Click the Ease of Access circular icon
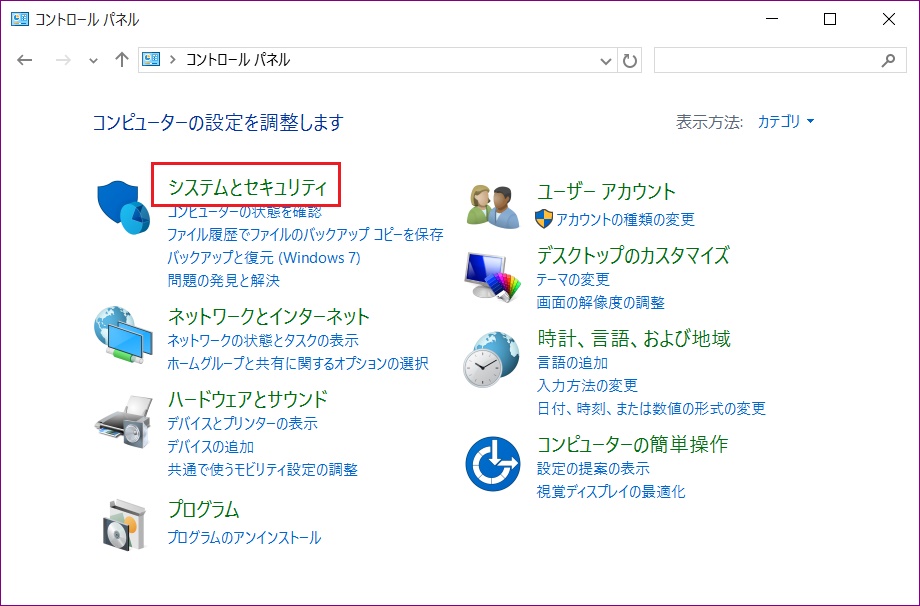Viewport: 920px width, 606px height. coord(493,463)
